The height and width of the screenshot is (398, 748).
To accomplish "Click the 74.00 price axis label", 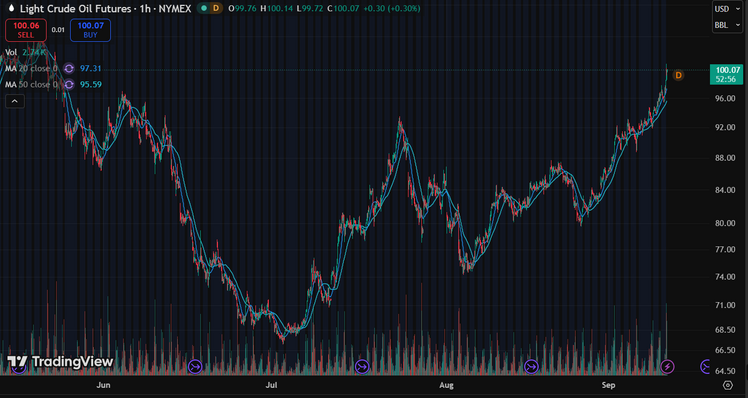I will click(x=724, y=277).
